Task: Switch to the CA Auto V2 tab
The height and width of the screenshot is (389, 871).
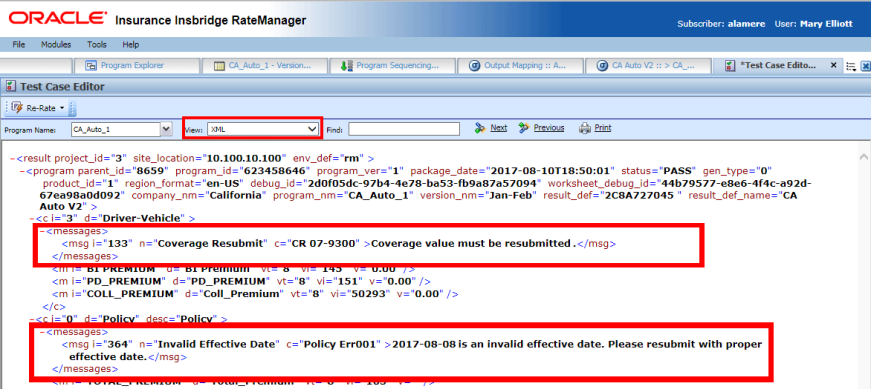Action: click(x=648, y=66)
